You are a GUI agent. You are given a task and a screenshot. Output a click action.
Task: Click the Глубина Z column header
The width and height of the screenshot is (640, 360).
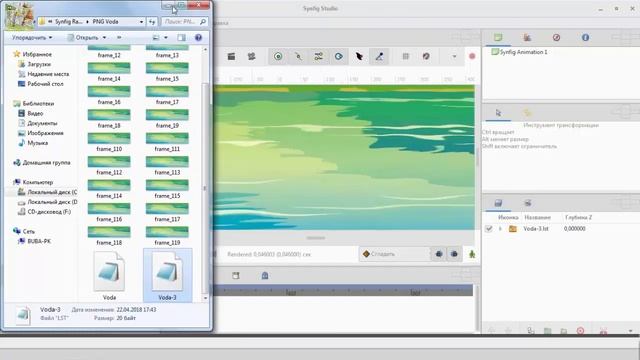tap(578, 218)
